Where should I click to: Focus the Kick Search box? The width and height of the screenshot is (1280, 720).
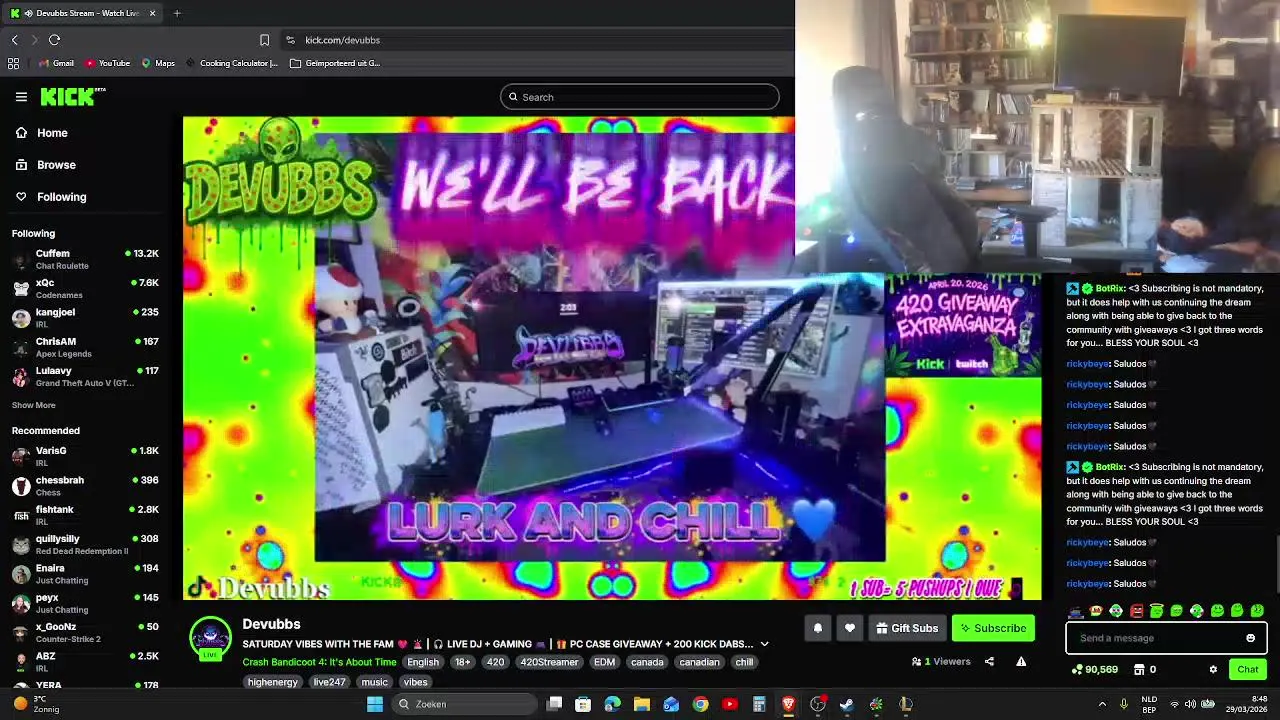(640, 97)
